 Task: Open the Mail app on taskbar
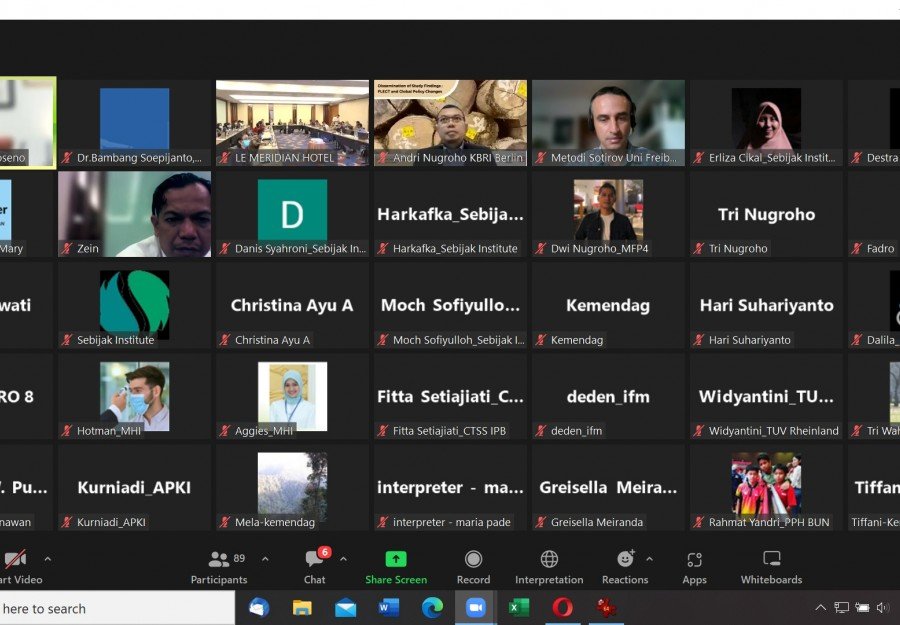pos(346,608)
